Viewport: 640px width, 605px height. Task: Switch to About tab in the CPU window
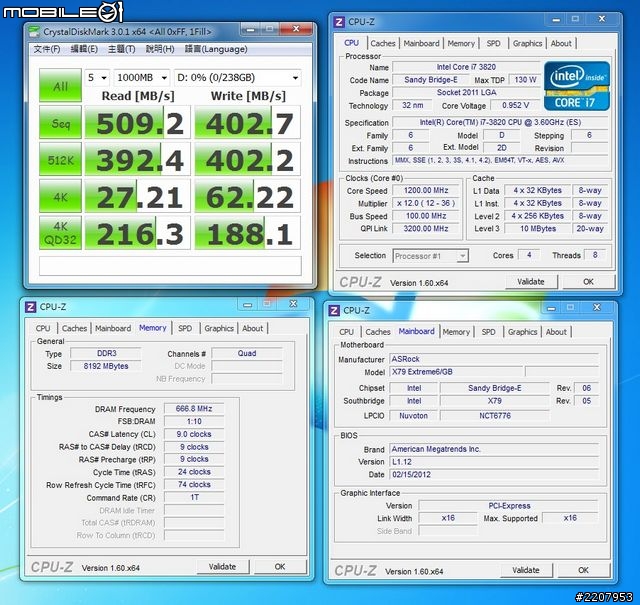[561, 43]
